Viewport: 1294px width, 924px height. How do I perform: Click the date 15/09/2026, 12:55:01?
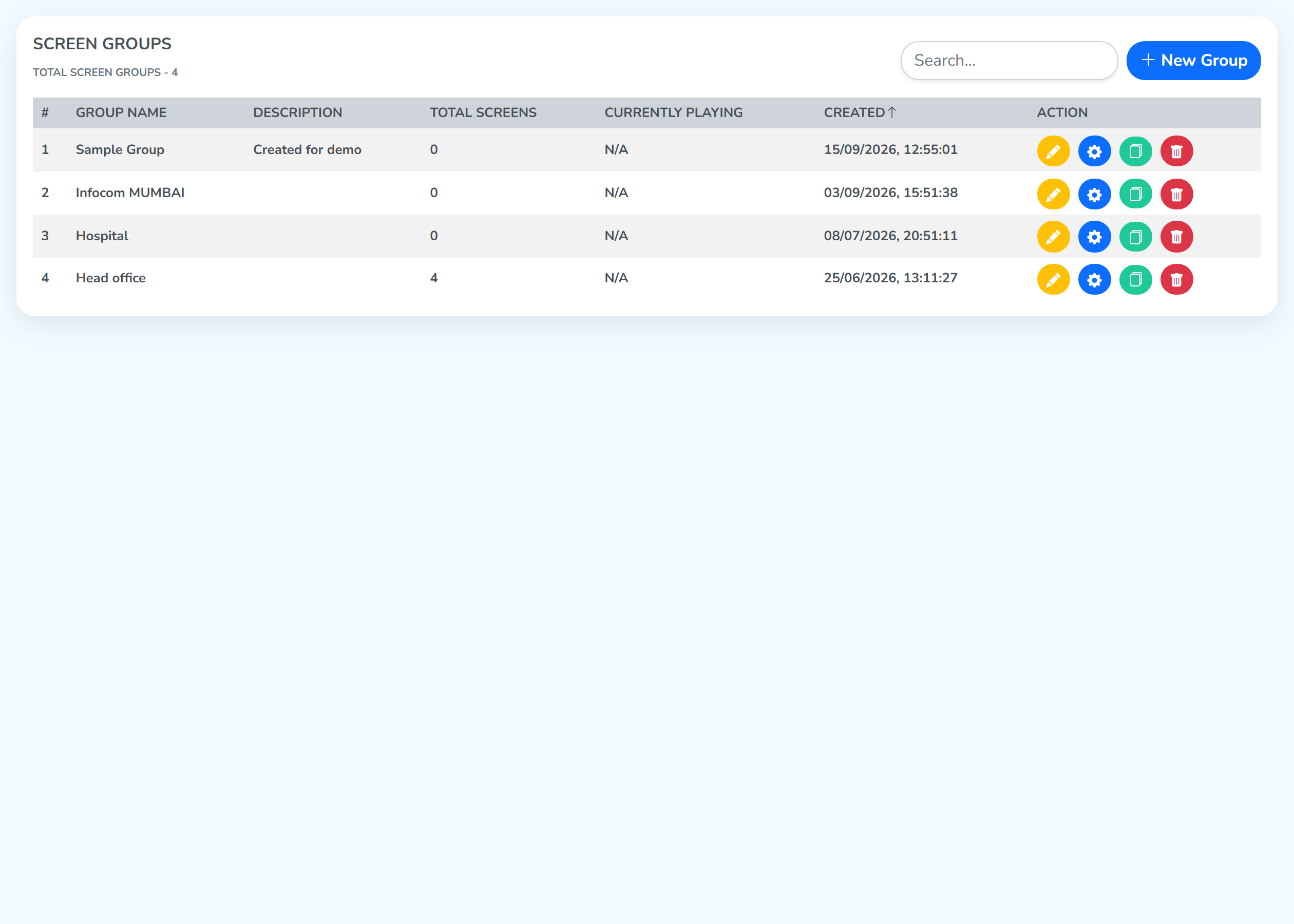click(x=890, y=150)
